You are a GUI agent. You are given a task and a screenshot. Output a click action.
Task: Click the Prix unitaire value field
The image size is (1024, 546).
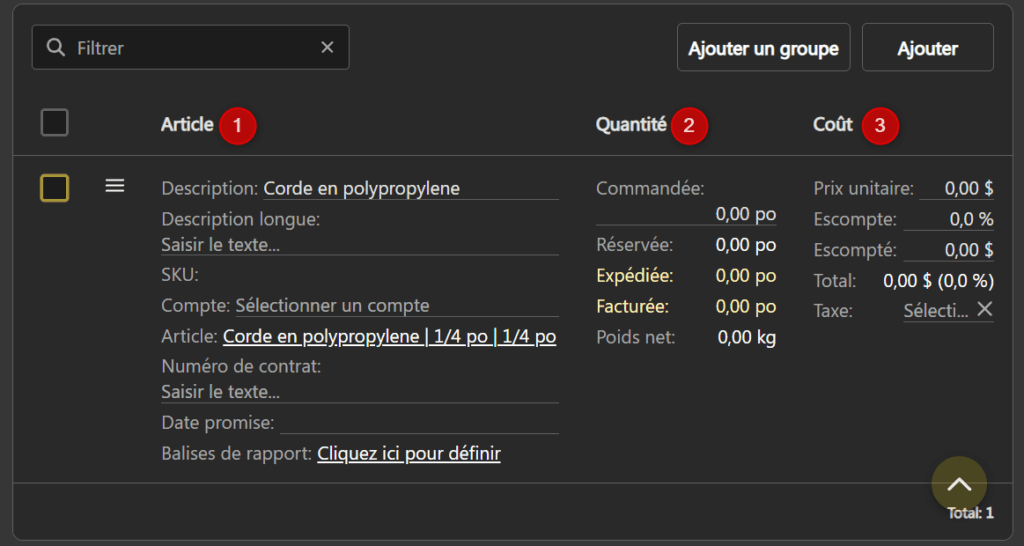[956, 188]
